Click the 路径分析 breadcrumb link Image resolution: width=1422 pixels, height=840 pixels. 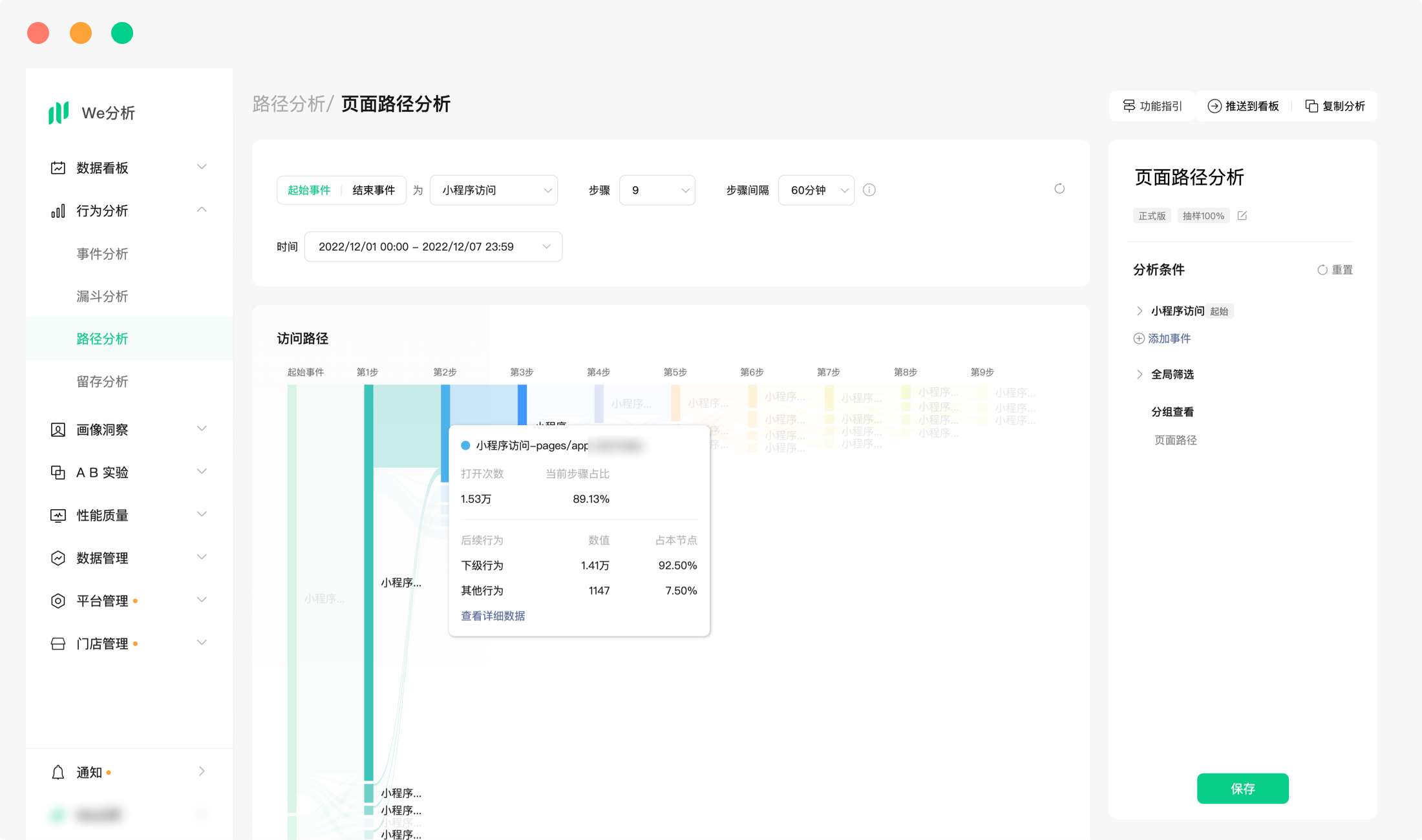pyautogui.click(x=289, y=104)
